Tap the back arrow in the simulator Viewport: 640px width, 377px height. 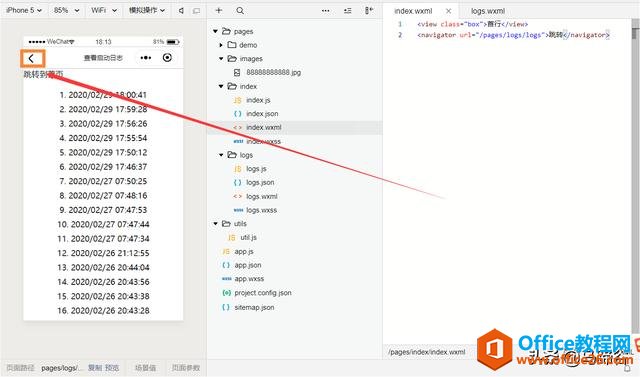(x=31, y=59)
